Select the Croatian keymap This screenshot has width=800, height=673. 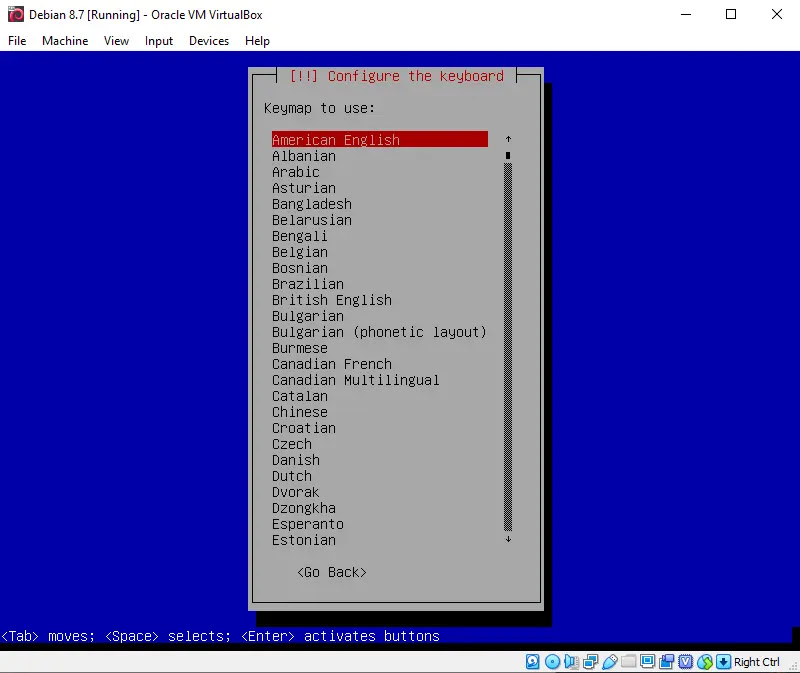point(380,428)
